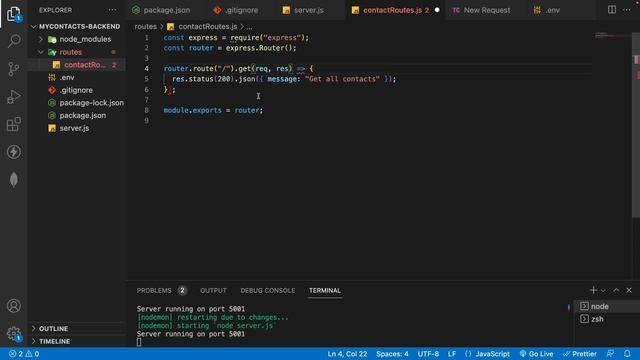Open the MongoDB leaf icon view

point(13,180)
